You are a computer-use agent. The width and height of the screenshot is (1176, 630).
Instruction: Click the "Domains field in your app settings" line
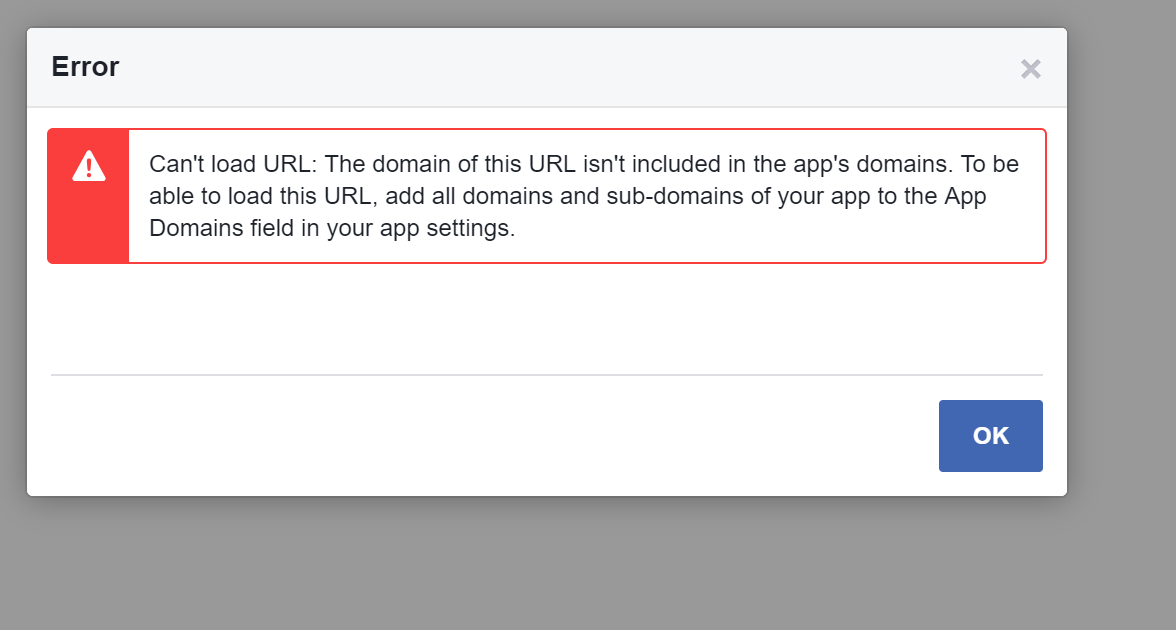[x=332, y=228]
